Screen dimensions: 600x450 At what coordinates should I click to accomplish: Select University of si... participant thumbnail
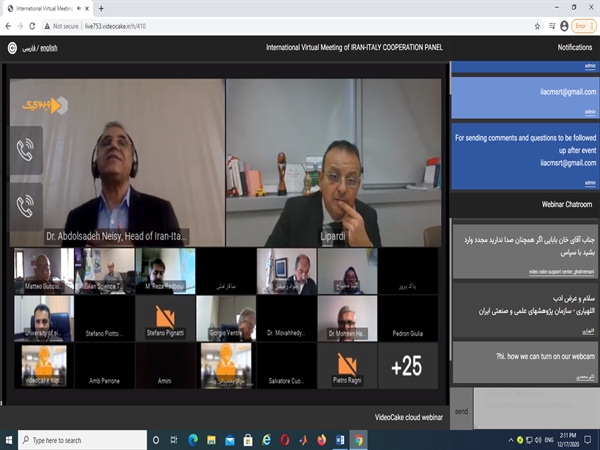pyautogui.click(x=44, y=318)
